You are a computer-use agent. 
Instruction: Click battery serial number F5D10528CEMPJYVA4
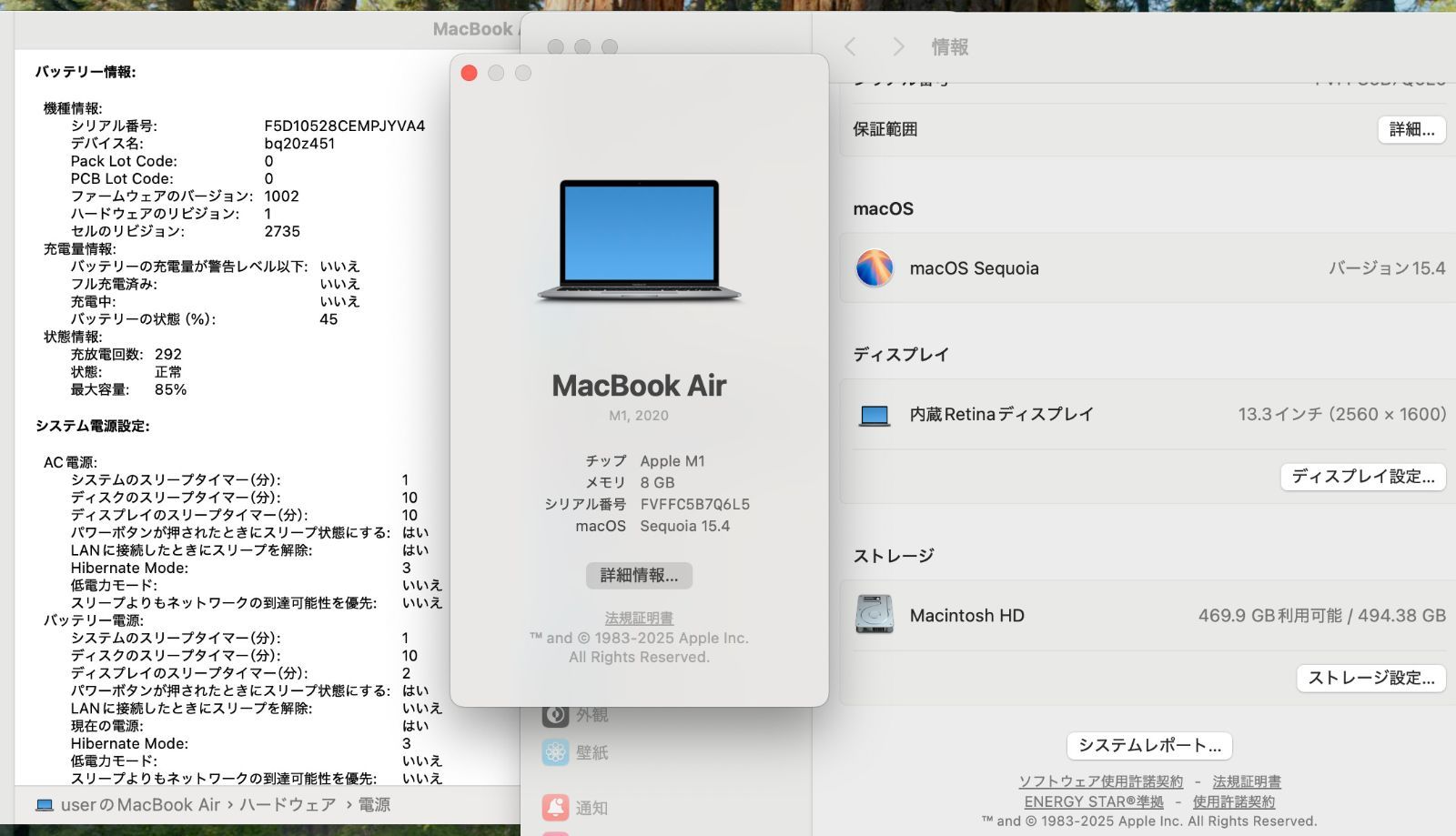tap(345, 126)
